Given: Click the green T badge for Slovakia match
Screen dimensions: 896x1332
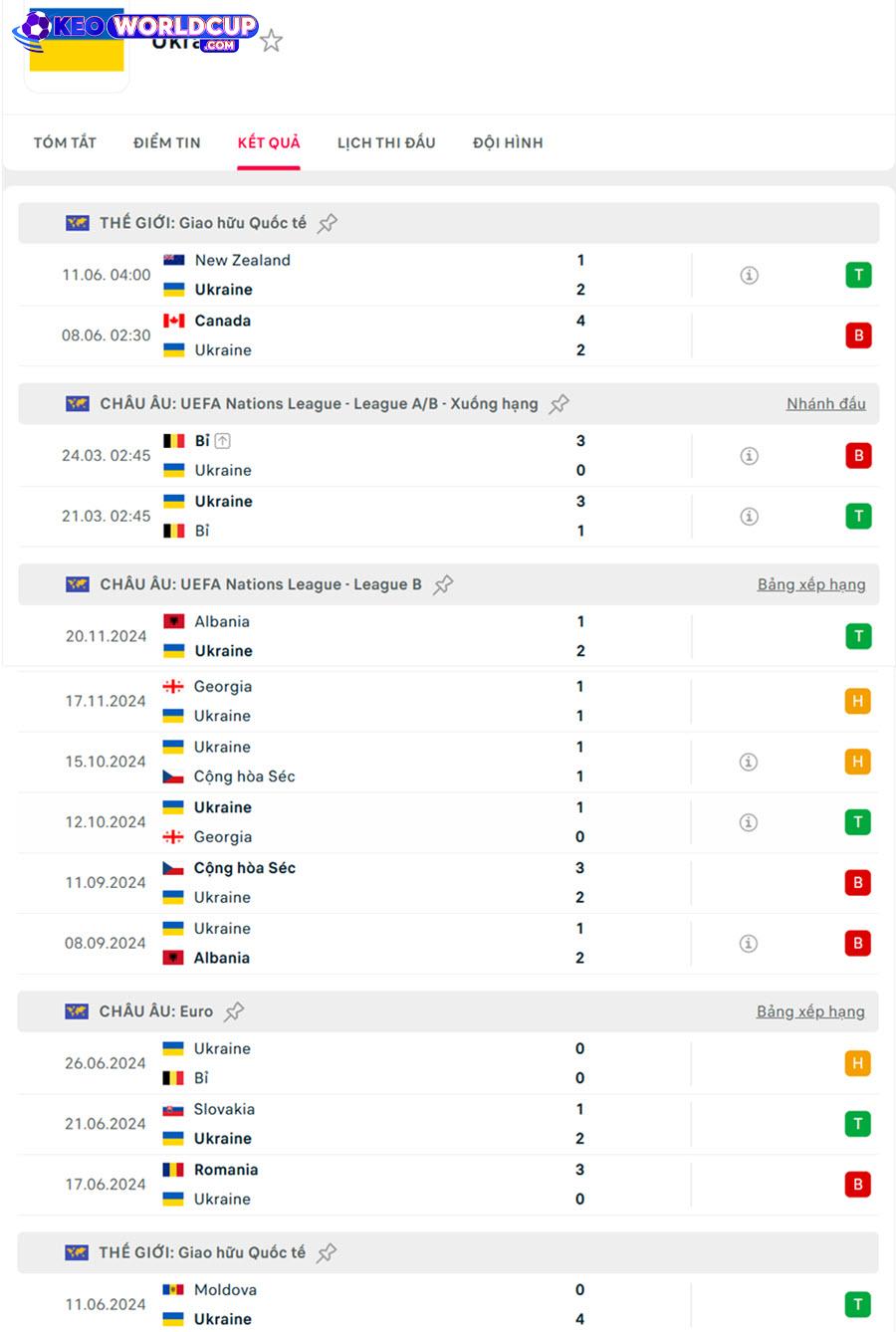Looking at the screenshot, I should tap(857, 1124).
